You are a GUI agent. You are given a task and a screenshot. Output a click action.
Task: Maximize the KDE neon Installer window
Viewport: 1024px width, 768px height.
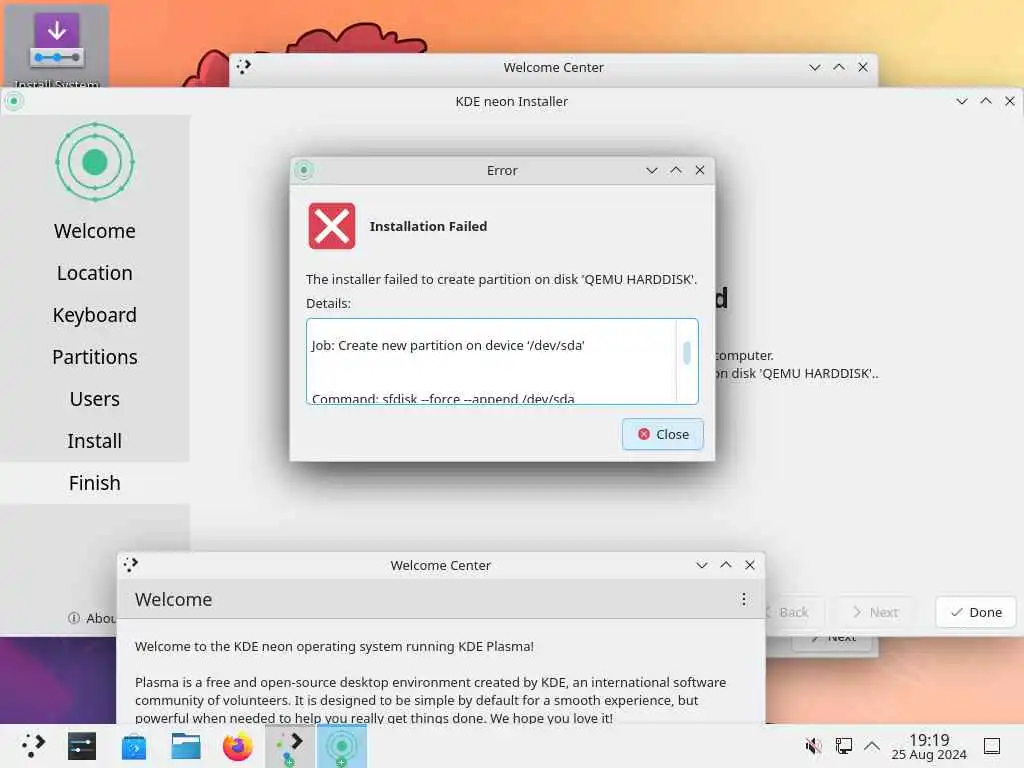point(986,101)
